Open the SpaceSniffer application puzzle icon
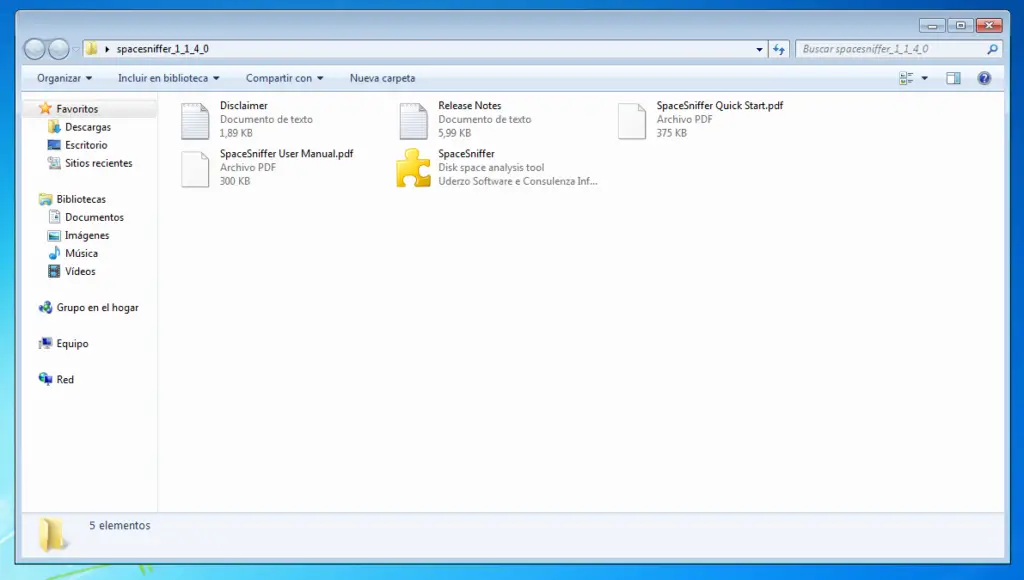 click(413, 169)
